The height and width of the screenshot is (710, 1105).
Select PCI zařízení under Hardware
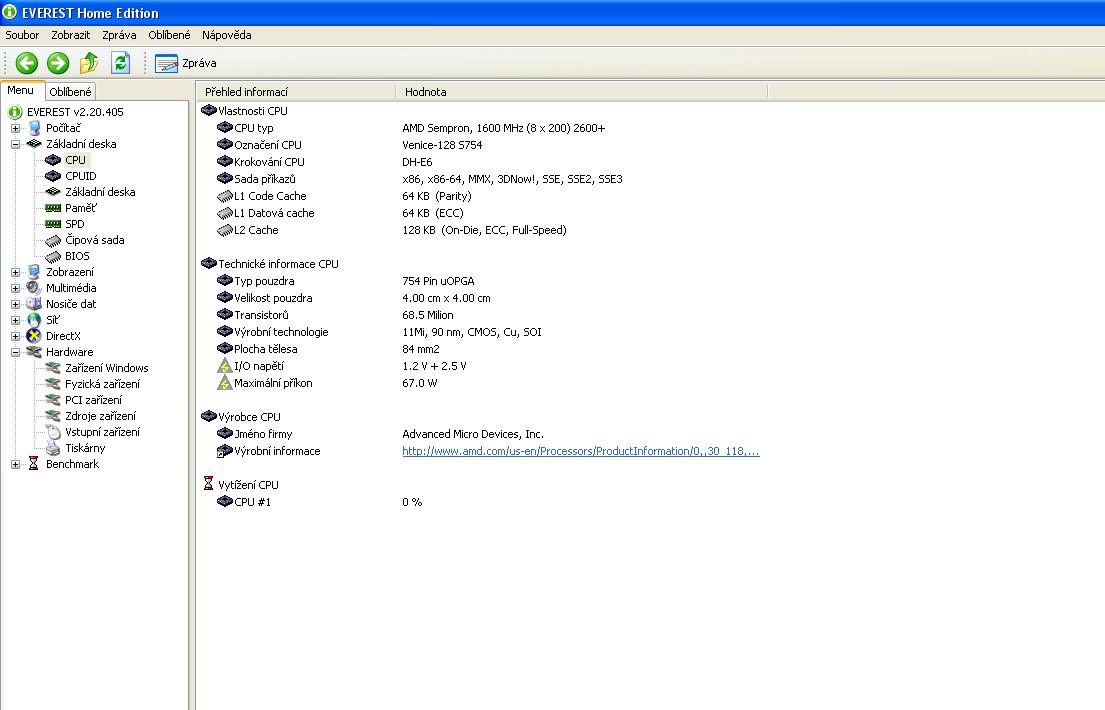(x=93, y=400)
